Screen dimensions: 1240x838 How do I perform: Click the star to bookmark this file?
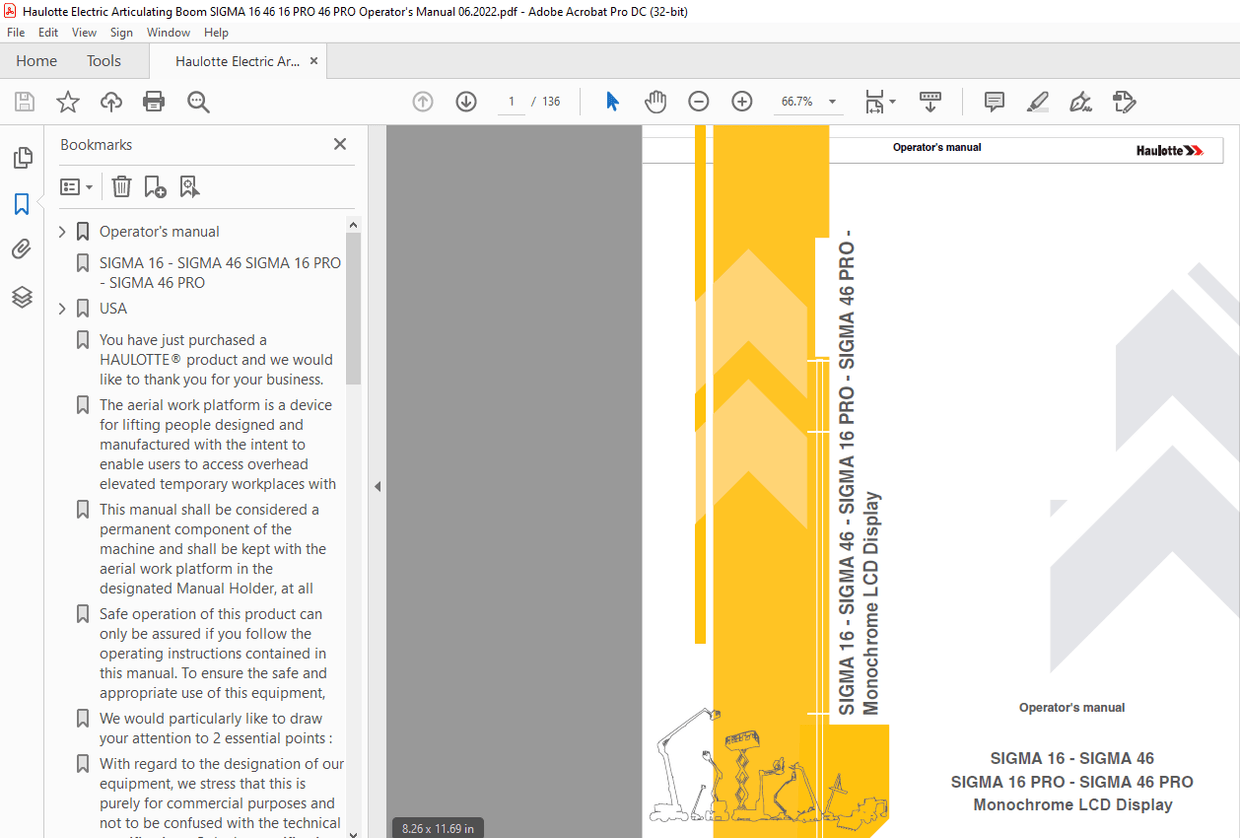[67, 101]
